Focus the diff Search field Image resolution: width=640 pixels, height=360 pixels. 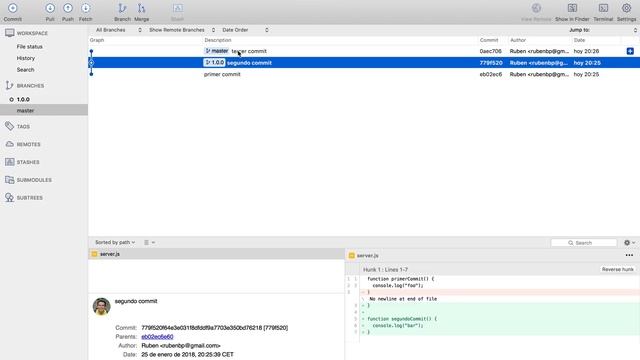(584, 243)
